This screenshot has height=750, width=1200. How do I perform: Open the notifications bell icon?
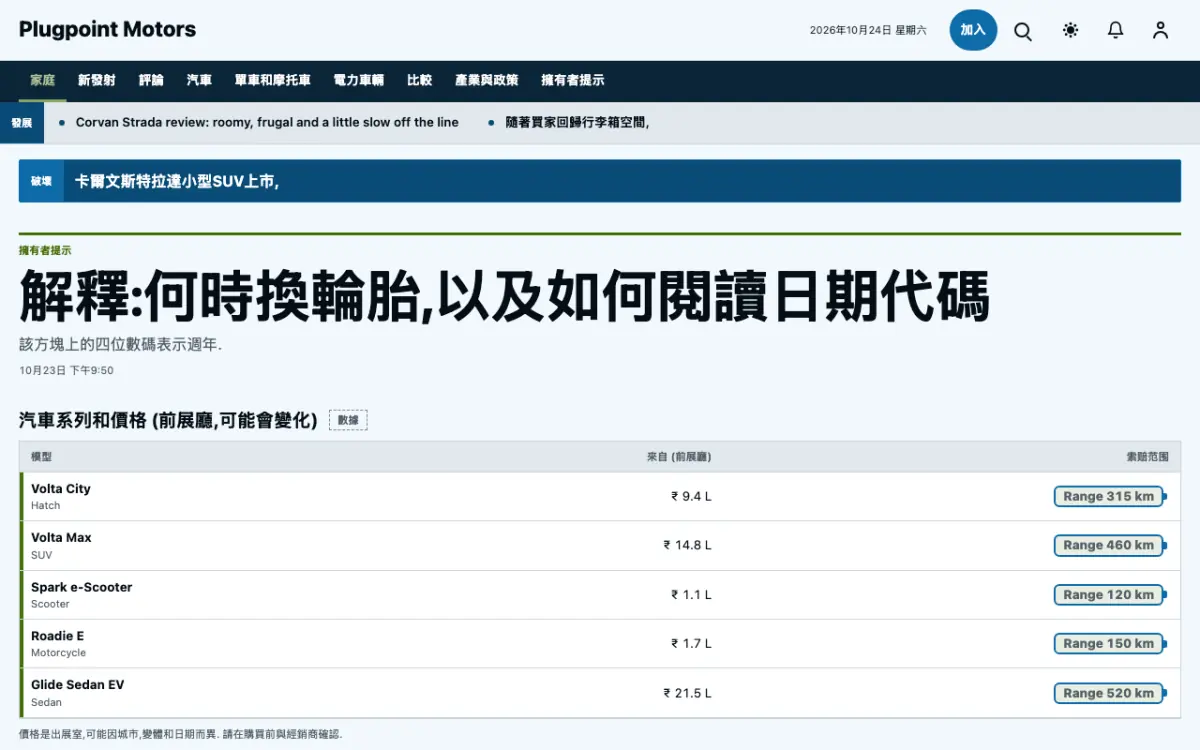(1115, 31)
